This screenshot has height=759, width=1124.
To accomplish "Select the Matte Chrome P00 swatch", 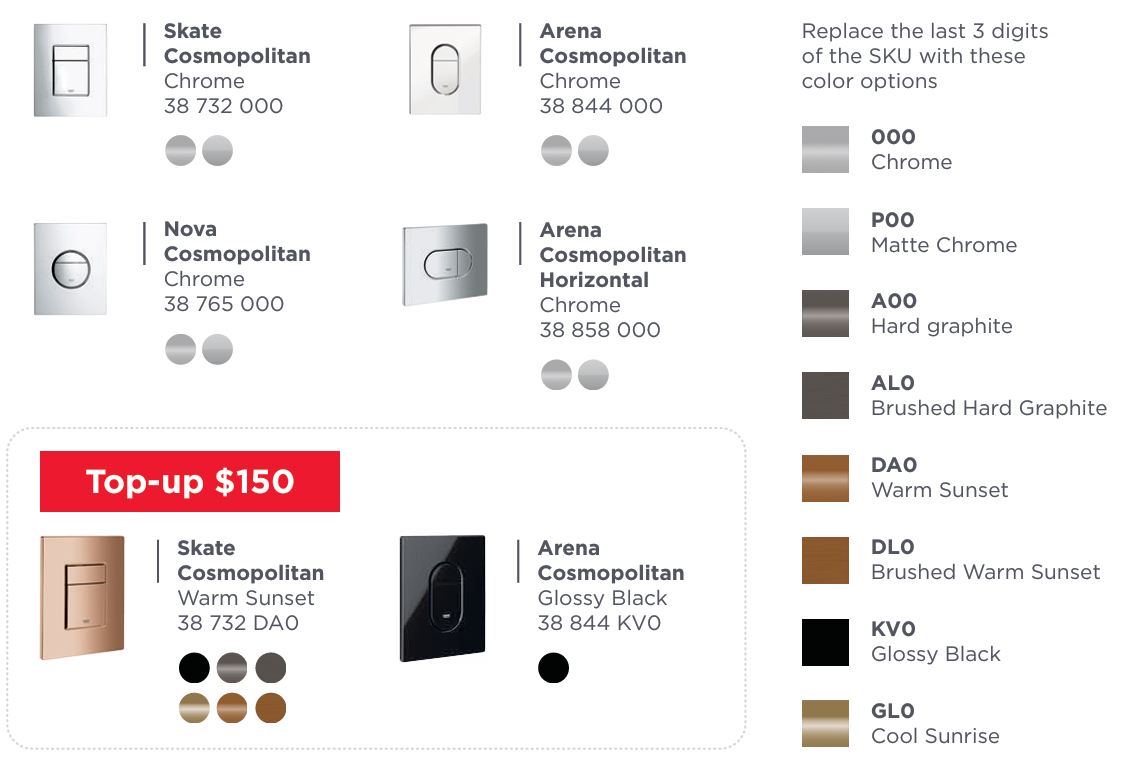I will pos(825,232).
